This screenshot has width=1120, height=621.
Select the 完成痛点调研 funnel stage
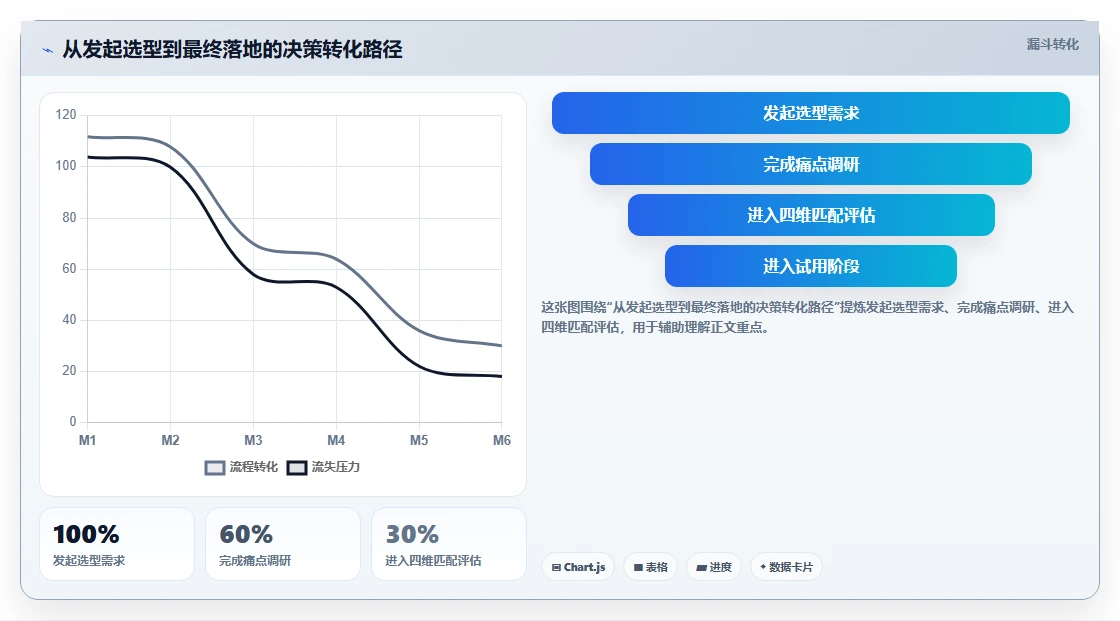click(811, 164)
